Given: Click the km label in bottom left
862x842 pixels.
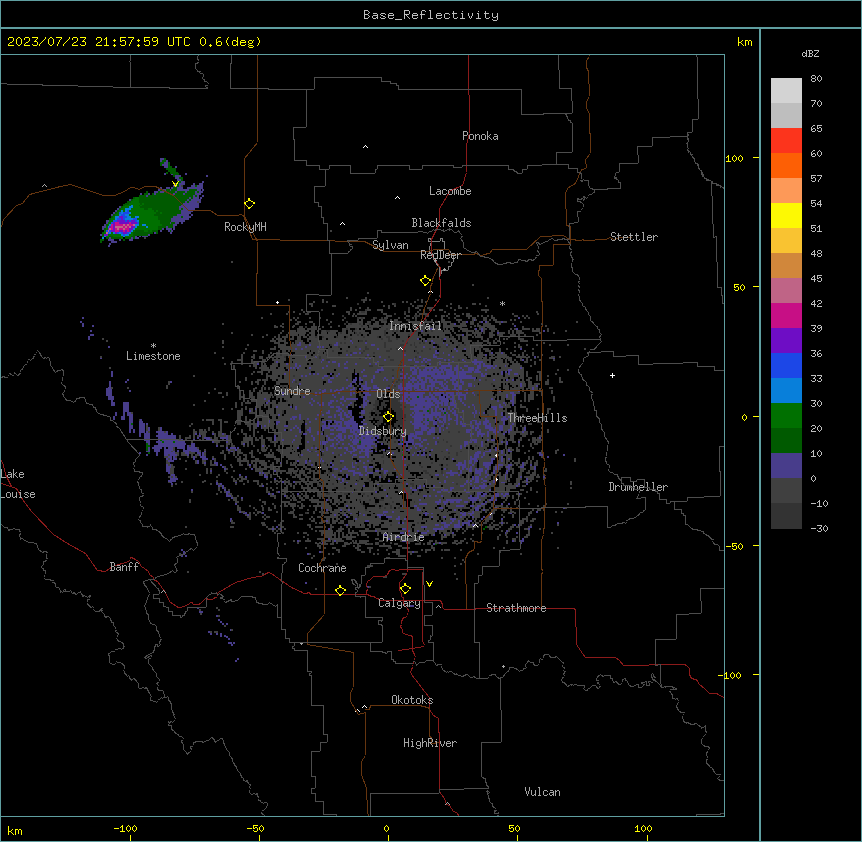Looking at the screenshot, I should [15, 830].
